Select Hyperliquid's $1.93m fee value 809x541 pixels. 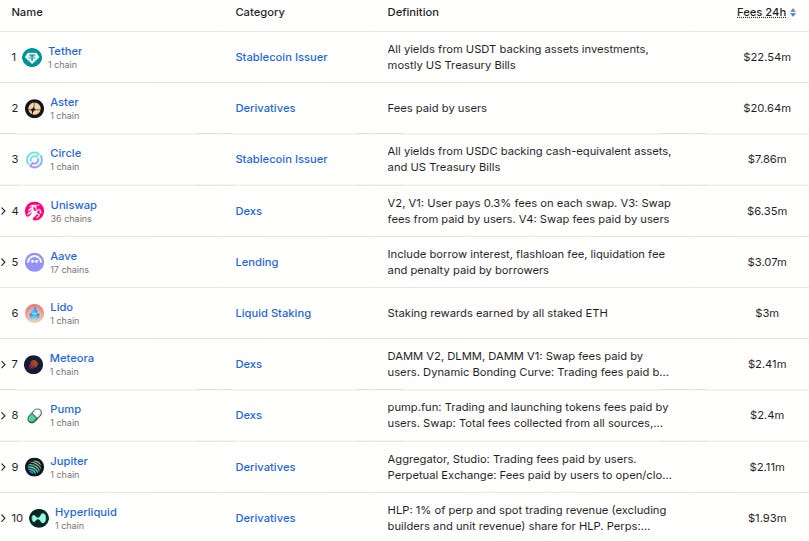[x=767, y=518]
